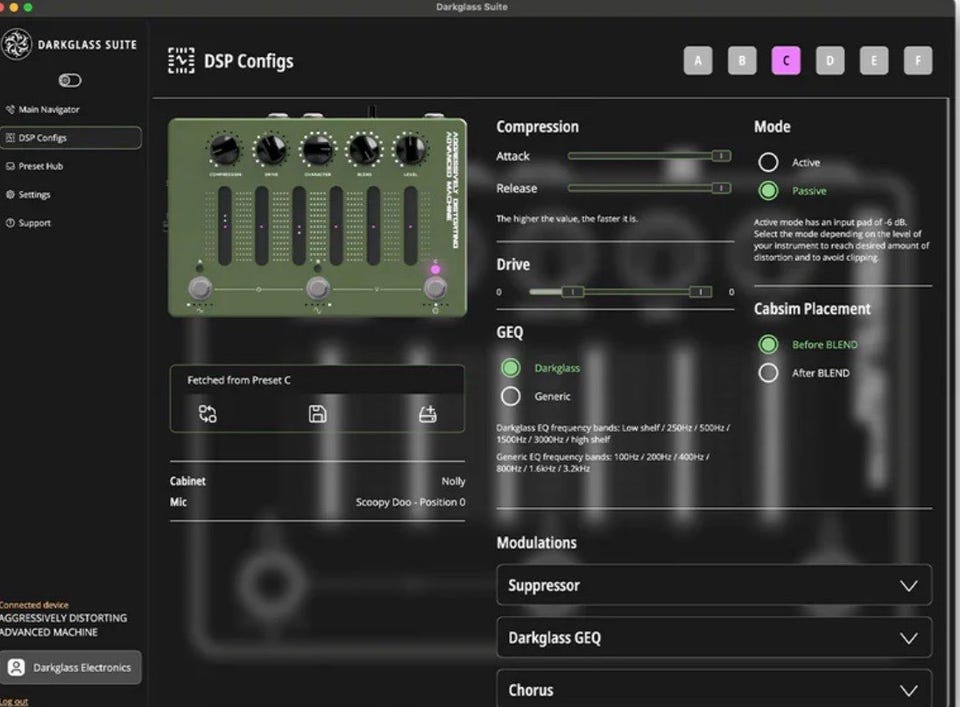Expand the Chorus modulation section
This screenshot has width=960, height=707.
[714, 690]
